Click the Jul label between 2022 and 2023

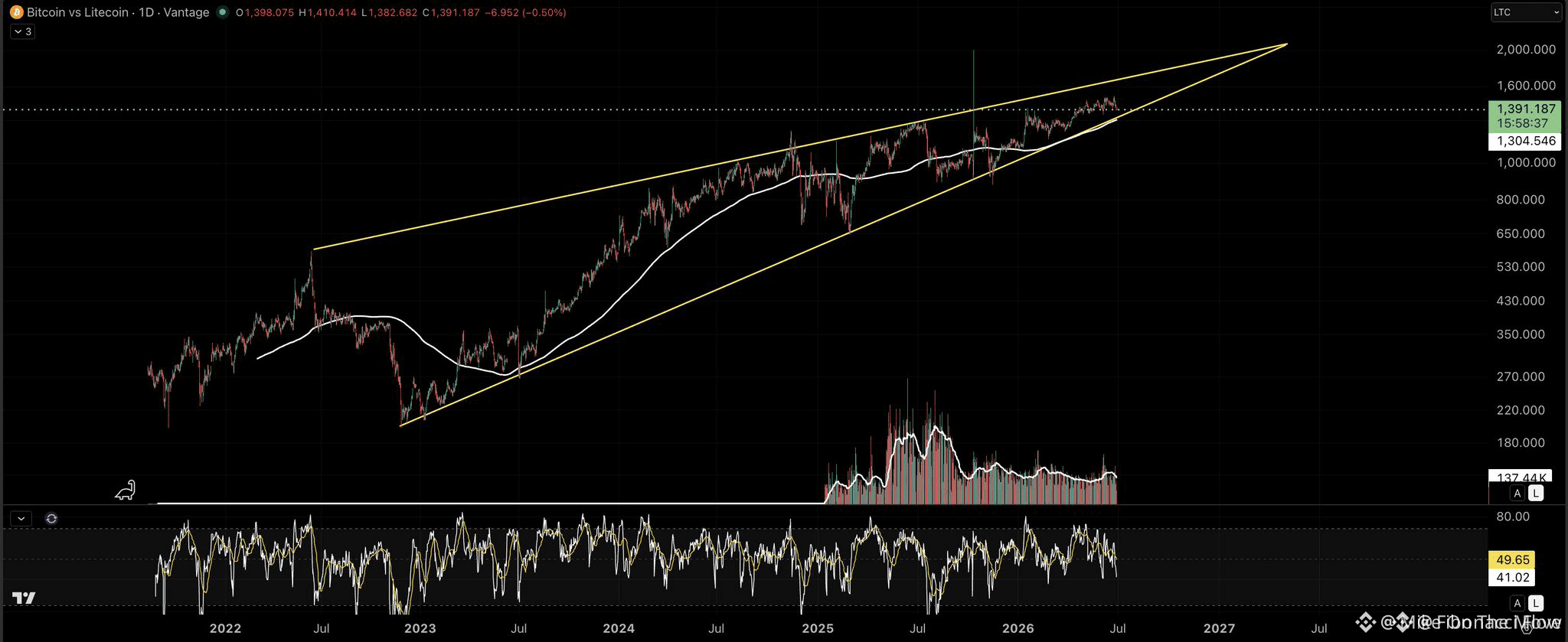tap(322, 628)
